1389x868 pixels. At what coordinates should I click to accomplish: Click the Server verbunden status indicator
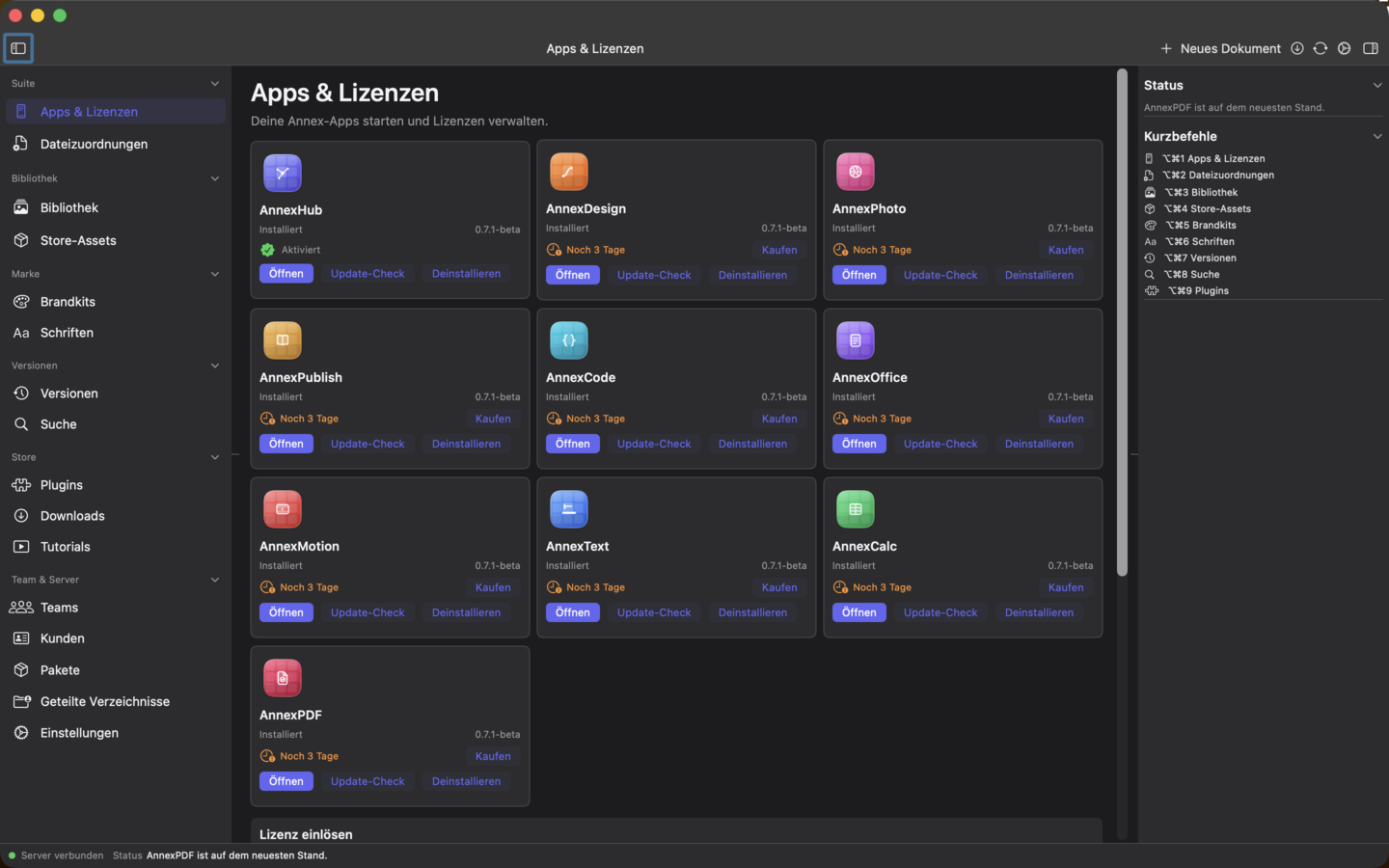(56, 855)
